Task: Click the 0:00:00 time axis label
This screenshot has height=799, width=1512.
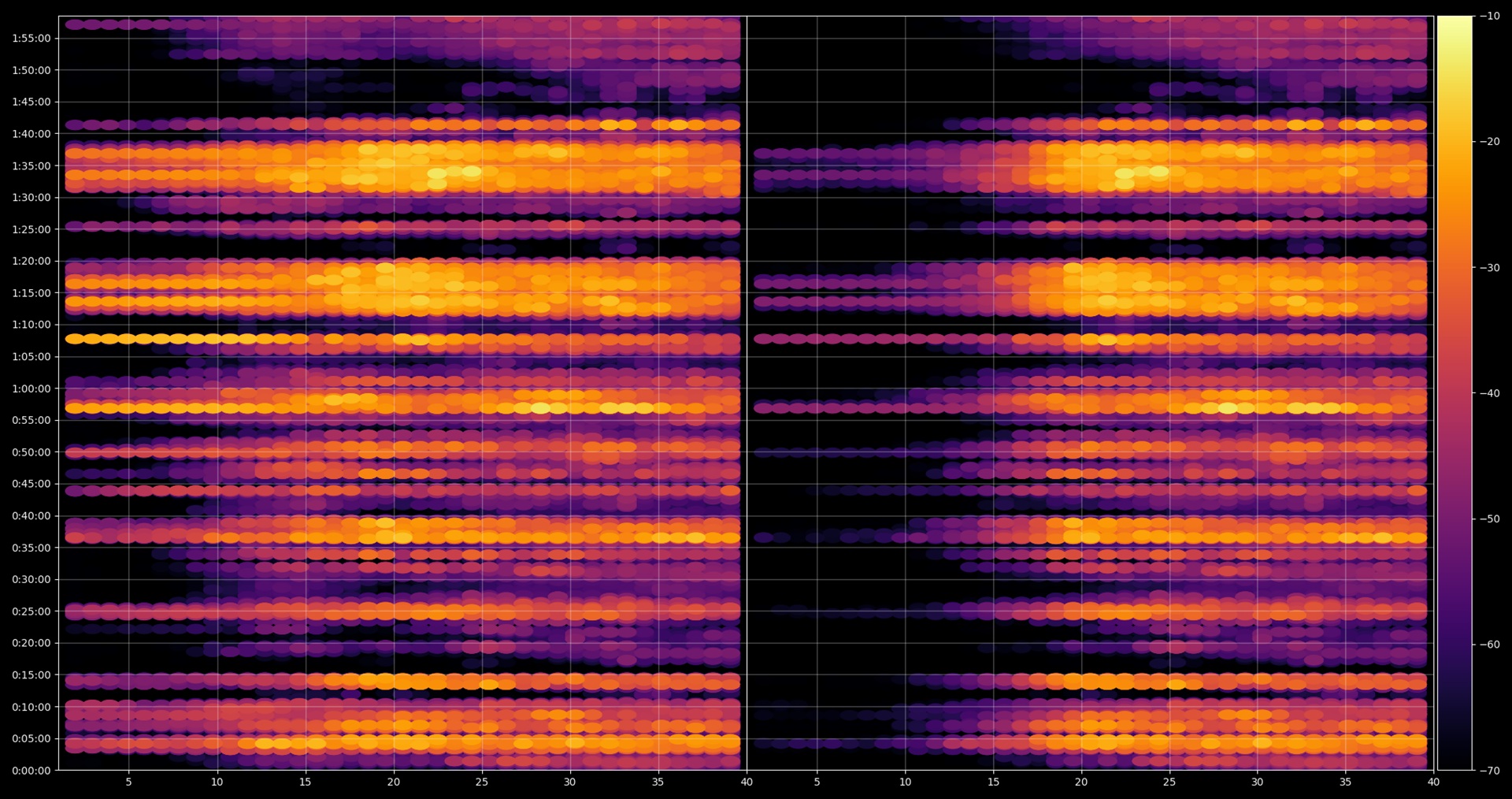Action: pyautogui.click(x=31, y=771)
